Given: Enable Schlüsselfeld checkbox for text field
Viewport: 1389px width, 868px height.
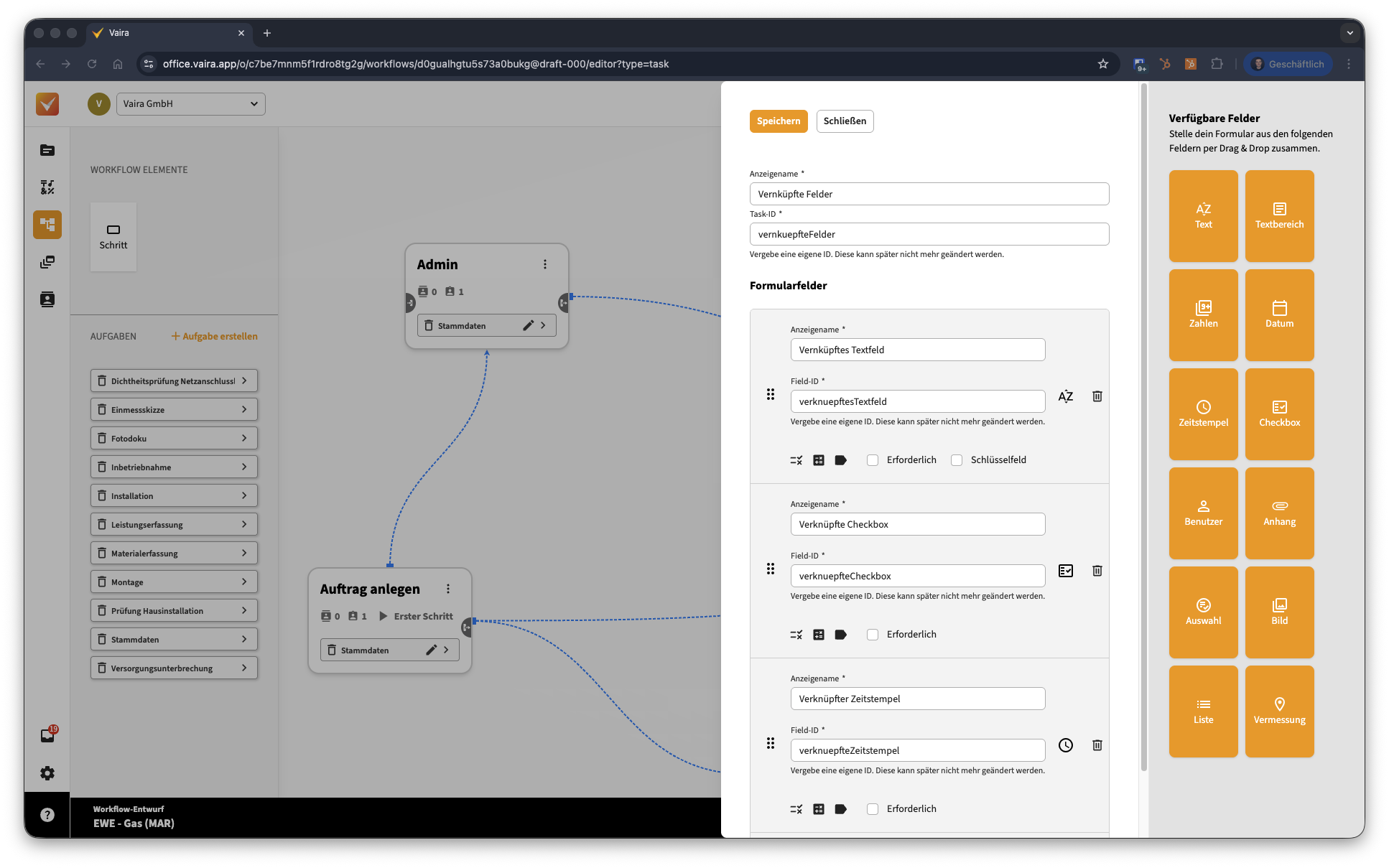Looking at the screenshot, I should point(957,460).
